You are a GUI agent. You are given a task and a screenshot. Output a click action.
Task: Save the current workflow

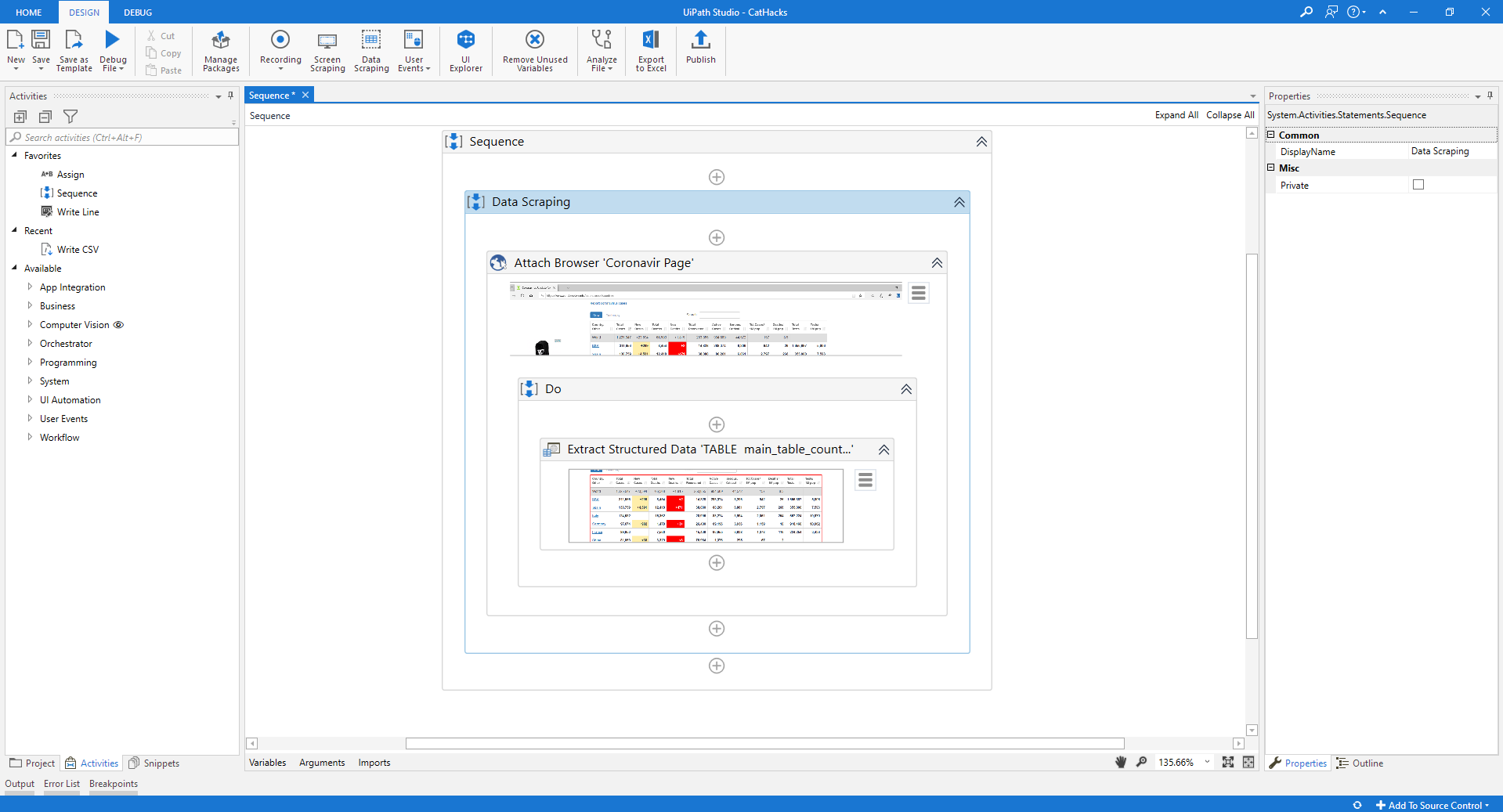[41, 52]
